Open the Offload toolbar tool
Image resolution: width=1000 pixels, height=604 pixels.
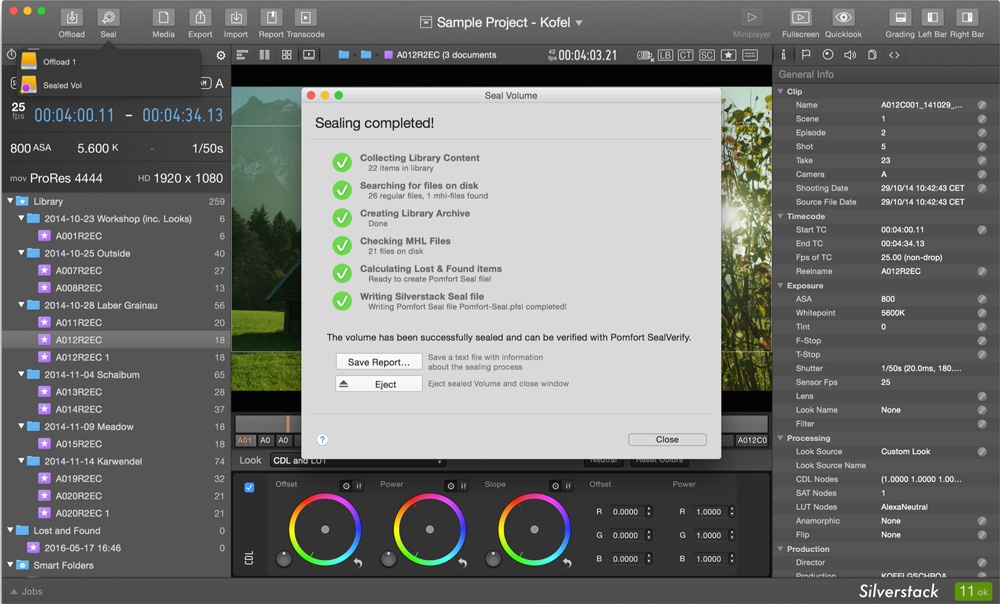click(x=71, y=23)
